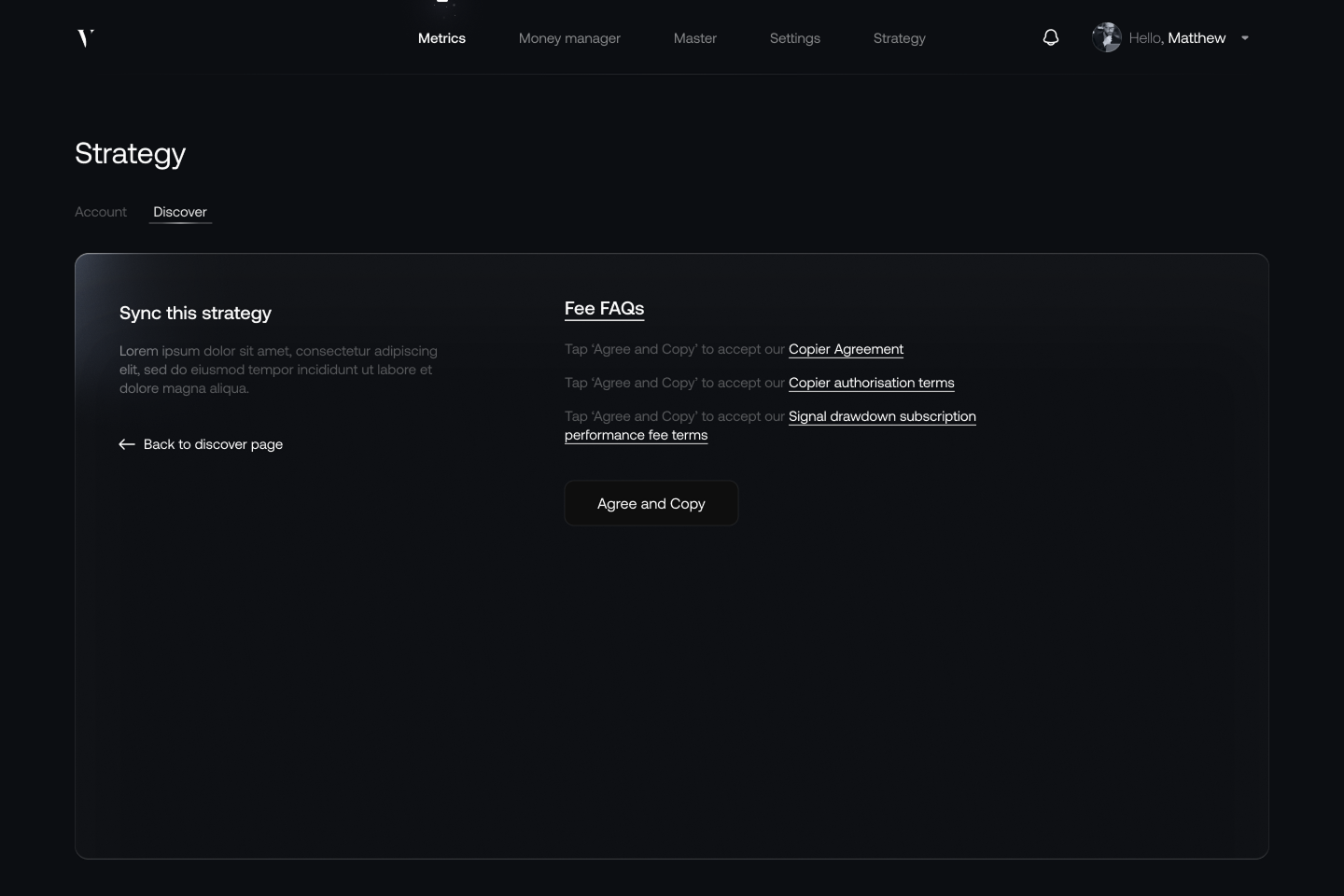Select the Discover tab

180,212
